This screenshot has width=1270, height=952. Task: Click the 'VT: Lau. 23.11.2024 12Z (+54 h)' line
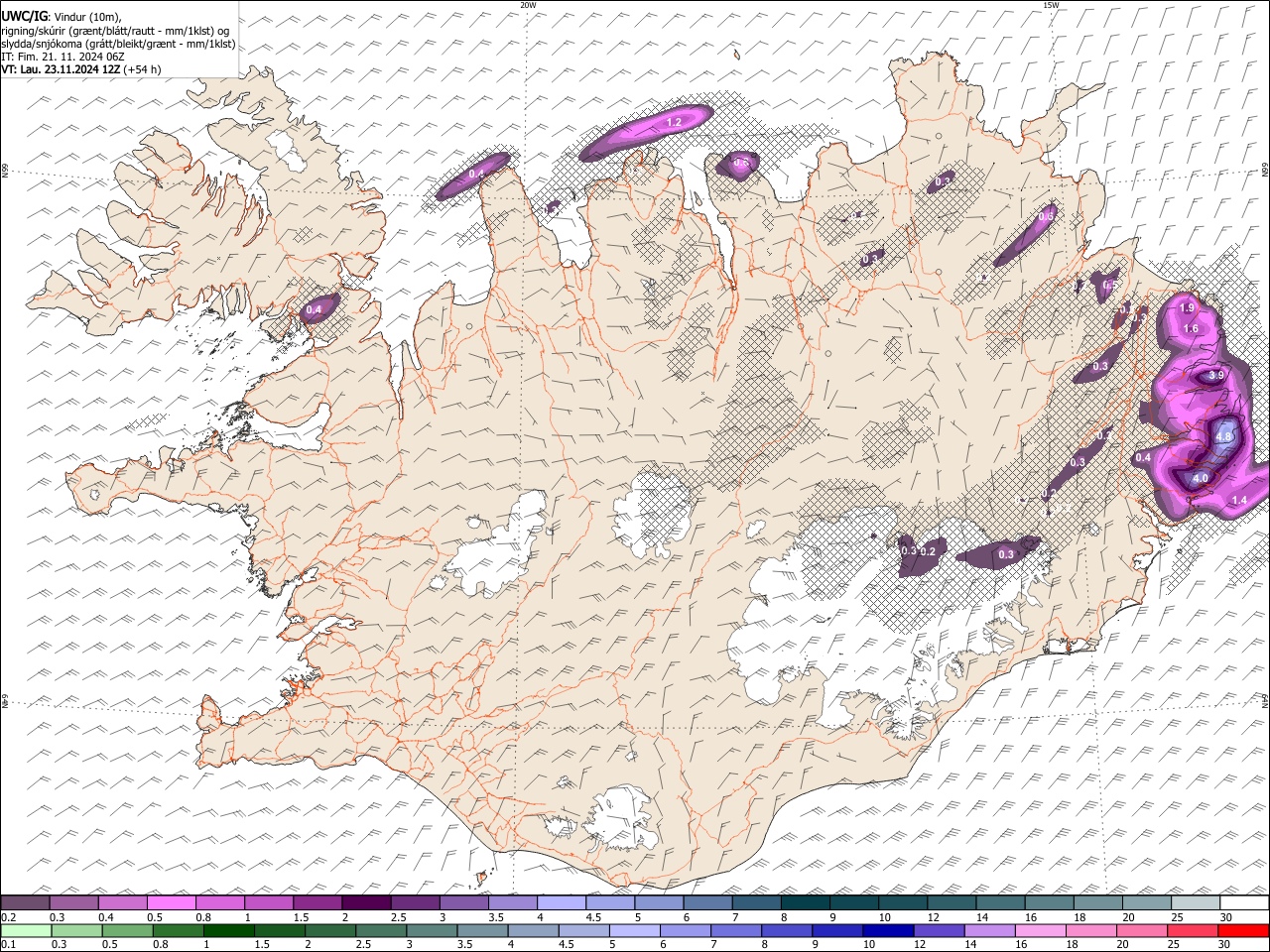[81, 69]
